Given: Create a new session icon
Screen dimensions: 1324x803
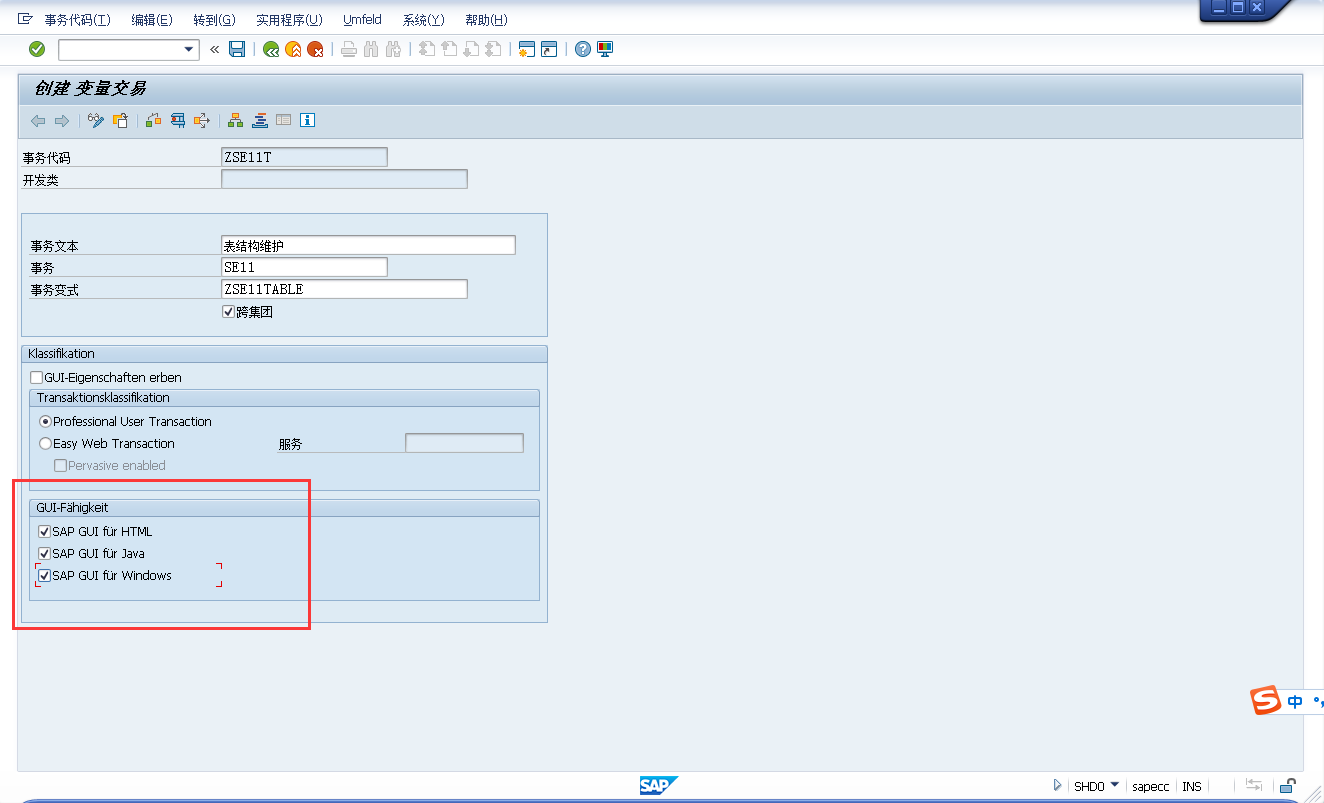Looking at the screenshot, I should click(526, 48).
